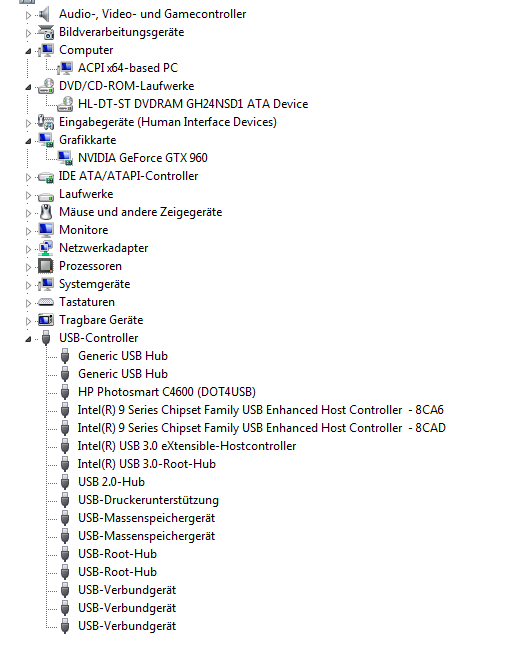
Task: Select 'HP Photosmart C4600 (DOT4USB)' text
Action: coord(167,392)
